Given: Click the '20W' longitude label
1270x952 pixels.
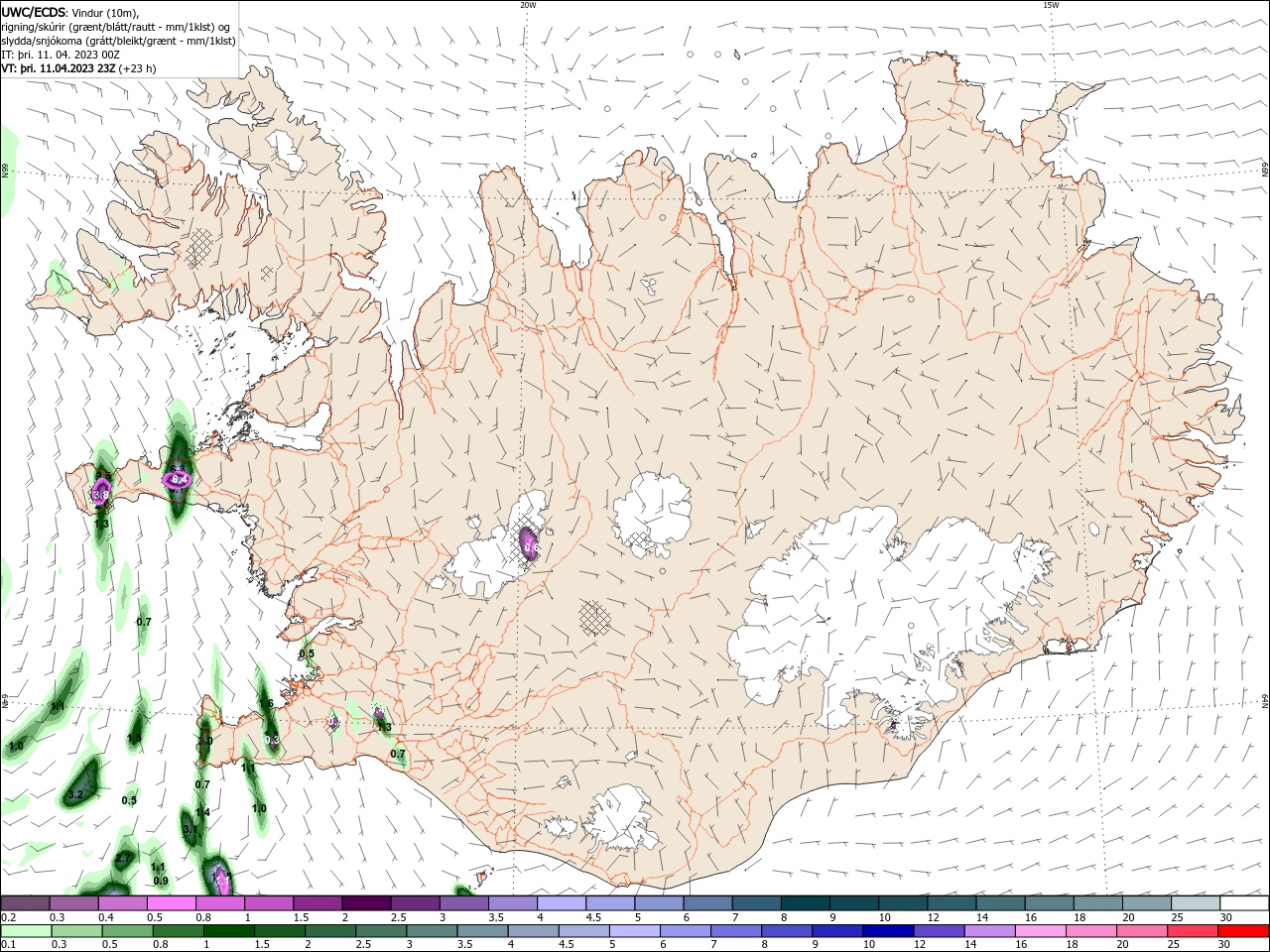Looking at the screenshot, I should [x=528, y=5].
